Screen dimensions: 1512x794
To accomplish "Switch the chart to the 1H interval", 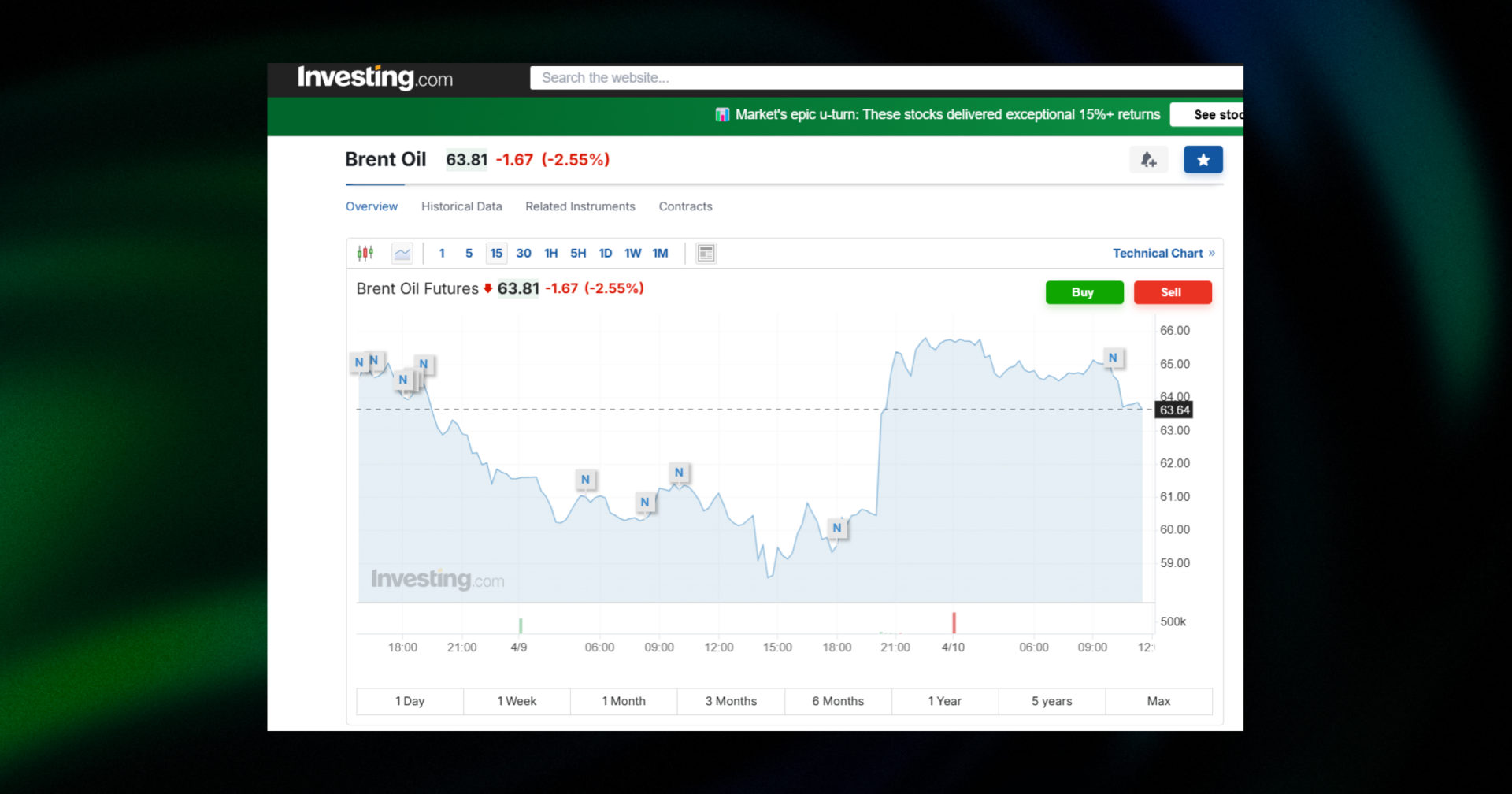I will coord(550,253).
